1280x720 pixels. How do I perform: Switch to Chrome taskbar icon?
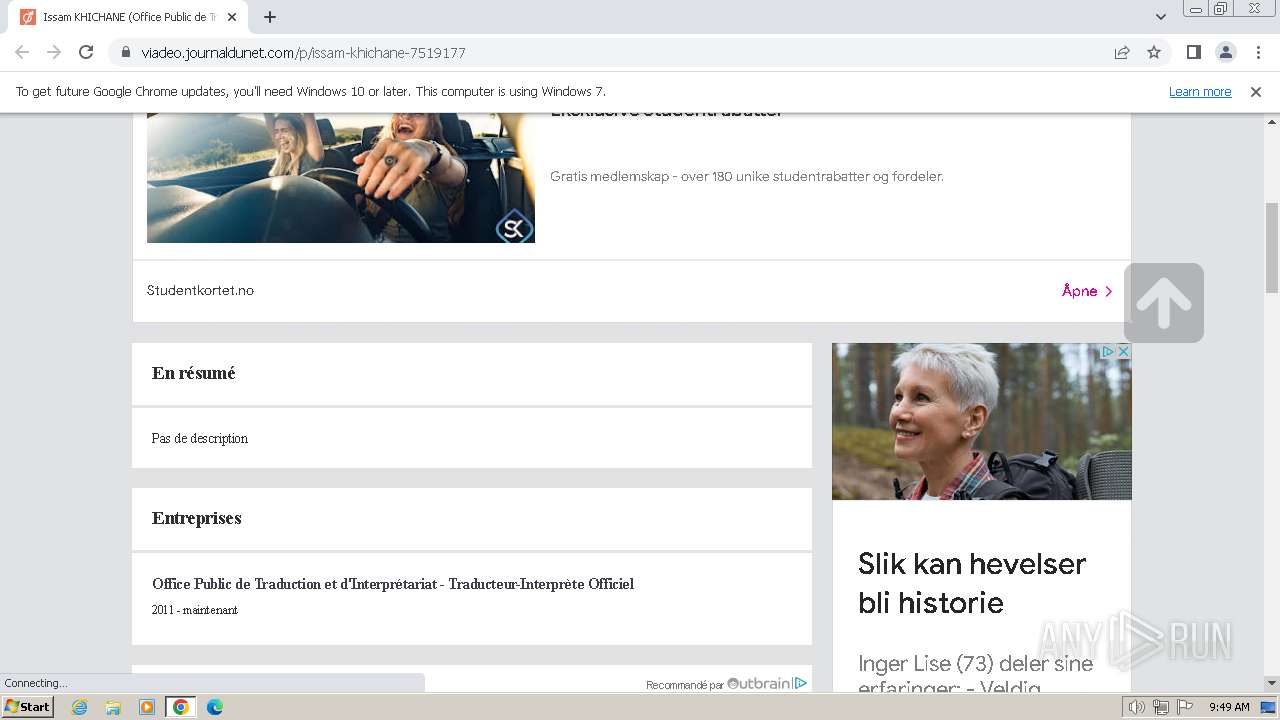click(x=181, y=707)
